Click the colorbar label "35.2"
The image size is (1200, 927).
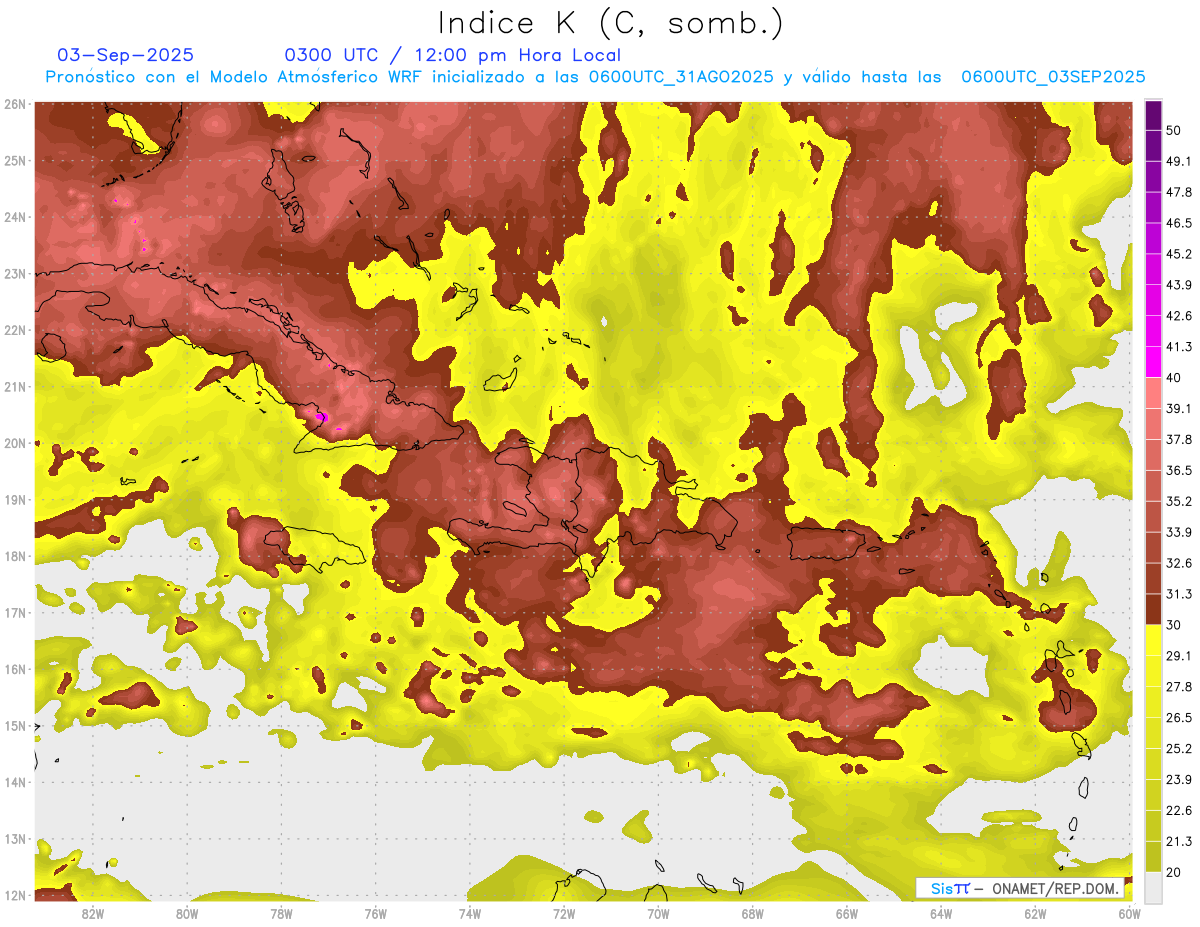(x=1179, y=501)
